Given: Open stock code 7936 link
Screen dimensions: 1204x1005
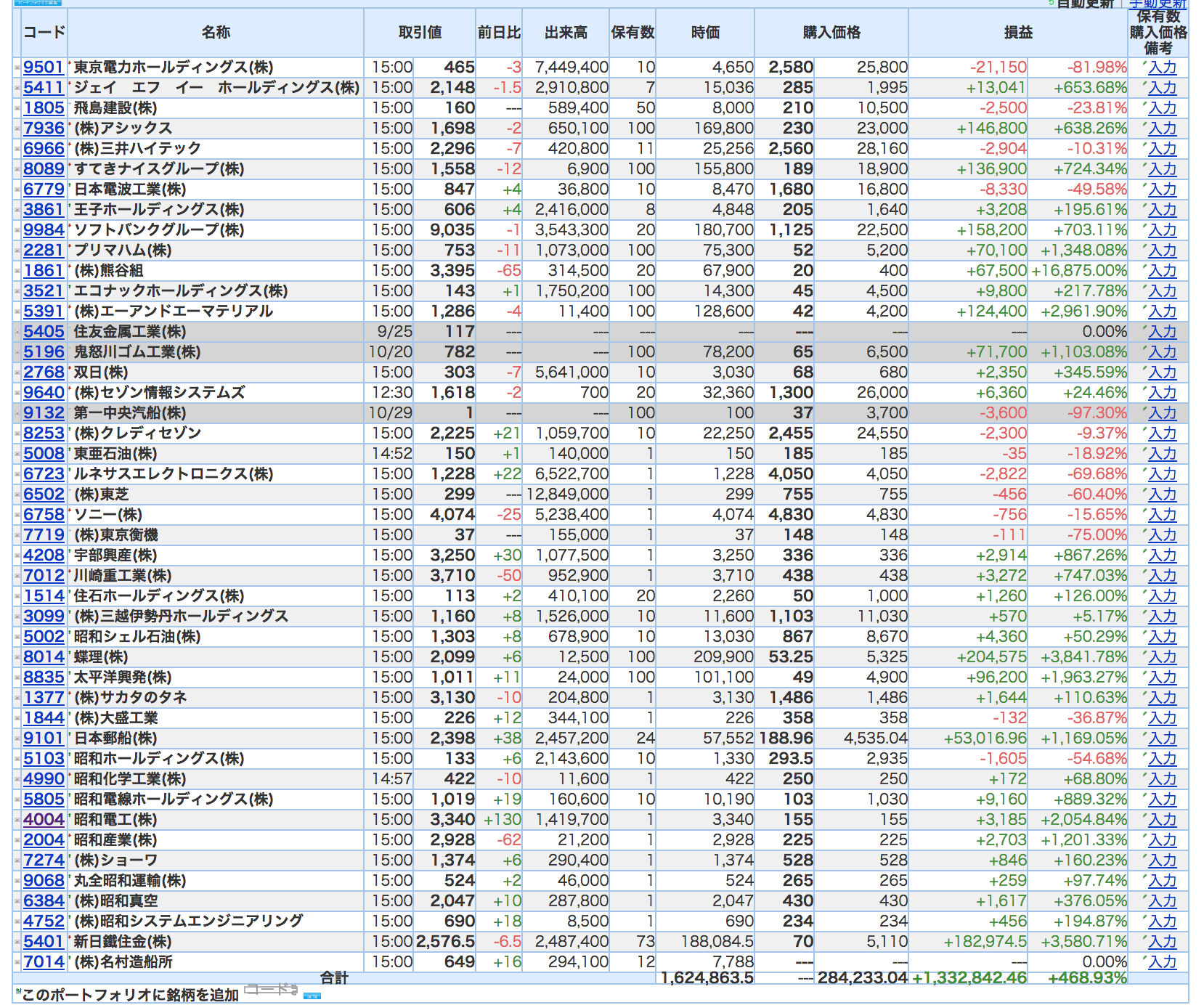Looking at the screenshot, I should coord(44,129).
